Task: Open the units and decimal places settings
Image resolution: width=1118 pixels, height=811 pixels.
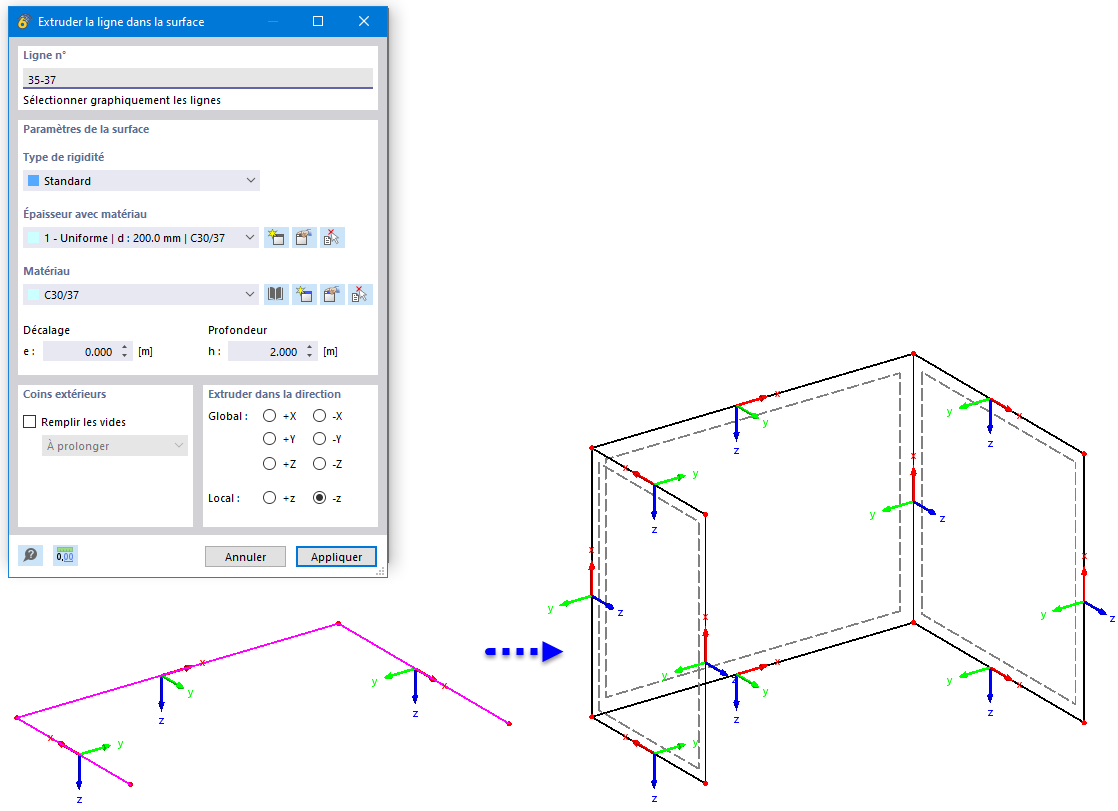Action: pyautogui.click(x=64, y=554)
